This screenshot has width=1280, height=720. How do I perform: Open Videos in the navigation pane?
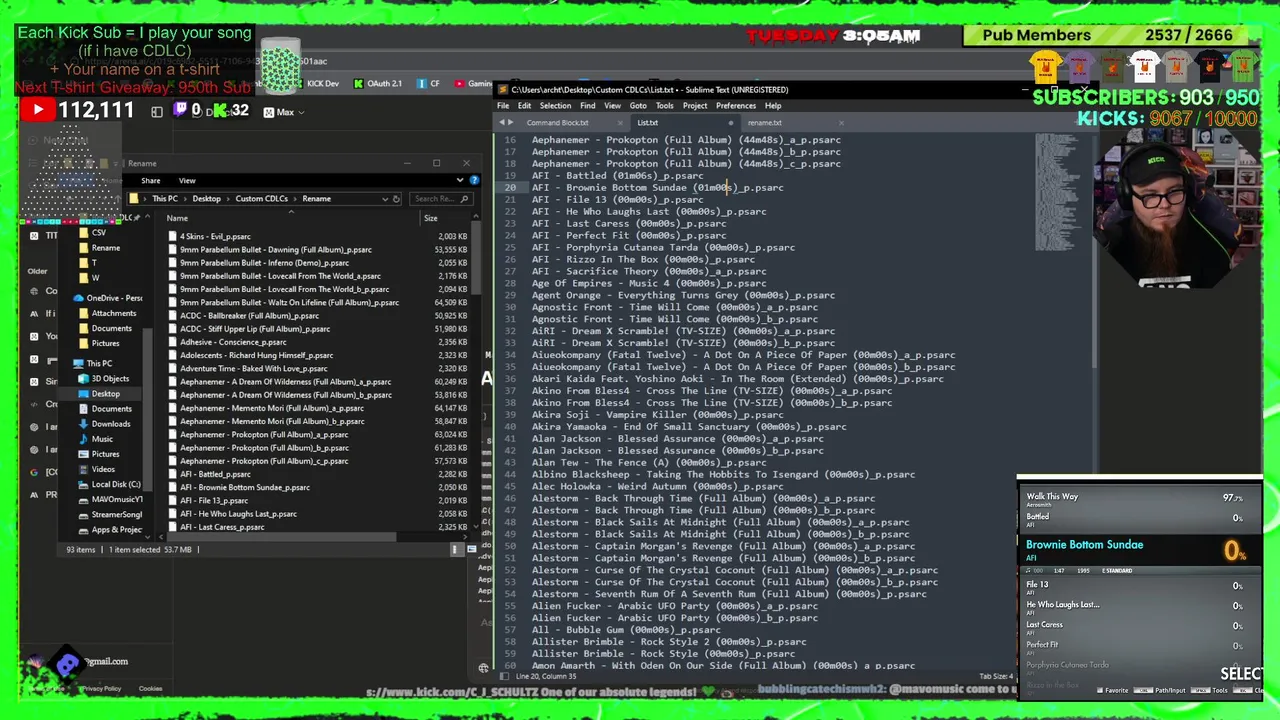click(103, 469)
